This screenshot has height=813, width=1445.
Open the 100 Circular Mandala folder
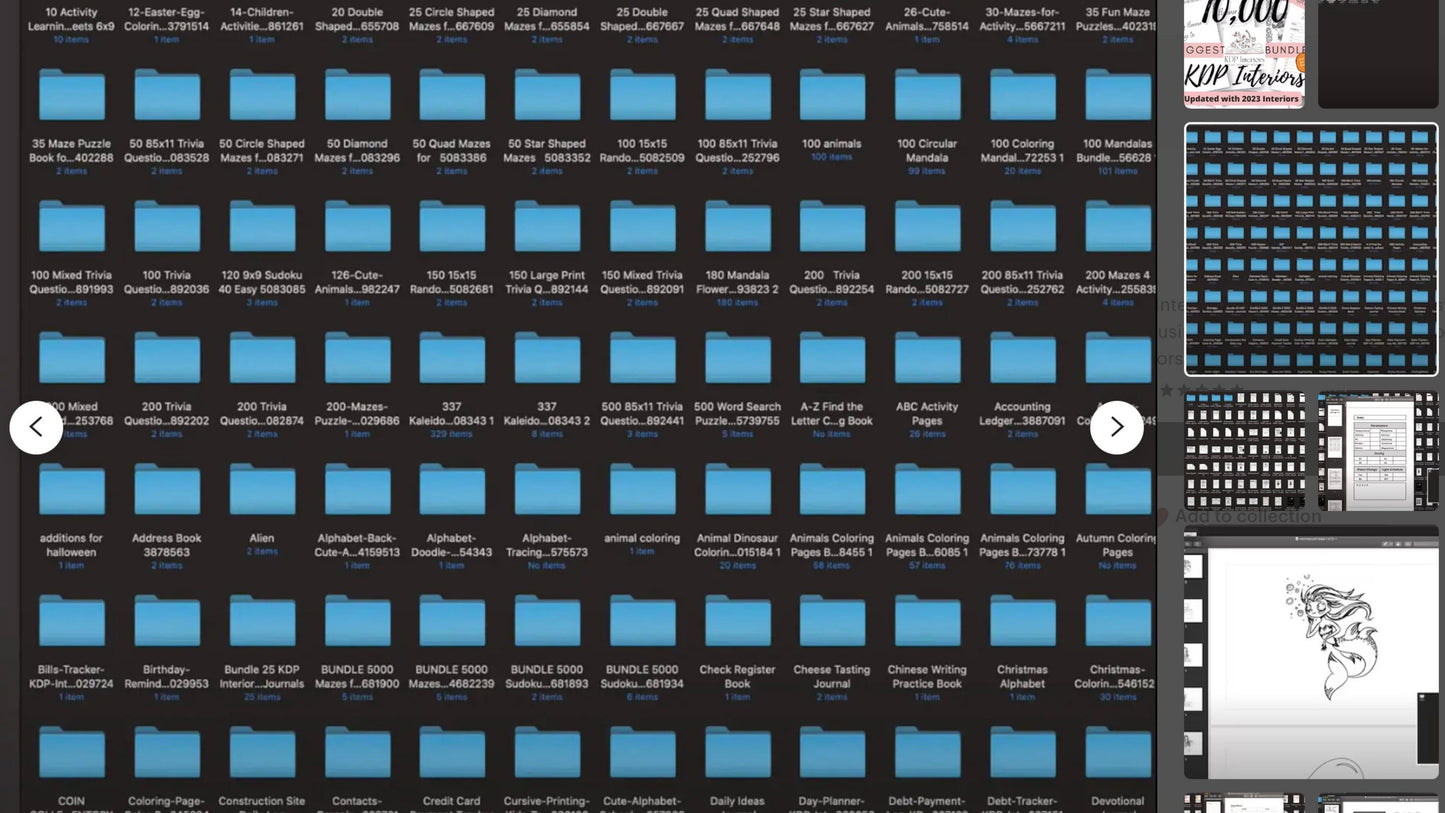pos(927,95)
